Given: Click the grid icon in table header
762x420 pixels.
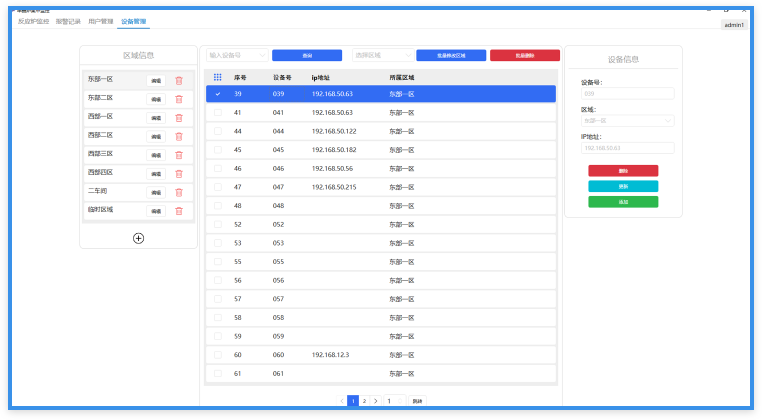Looking at the screenshot, I should pyautogui.click(x=218, y=76).
